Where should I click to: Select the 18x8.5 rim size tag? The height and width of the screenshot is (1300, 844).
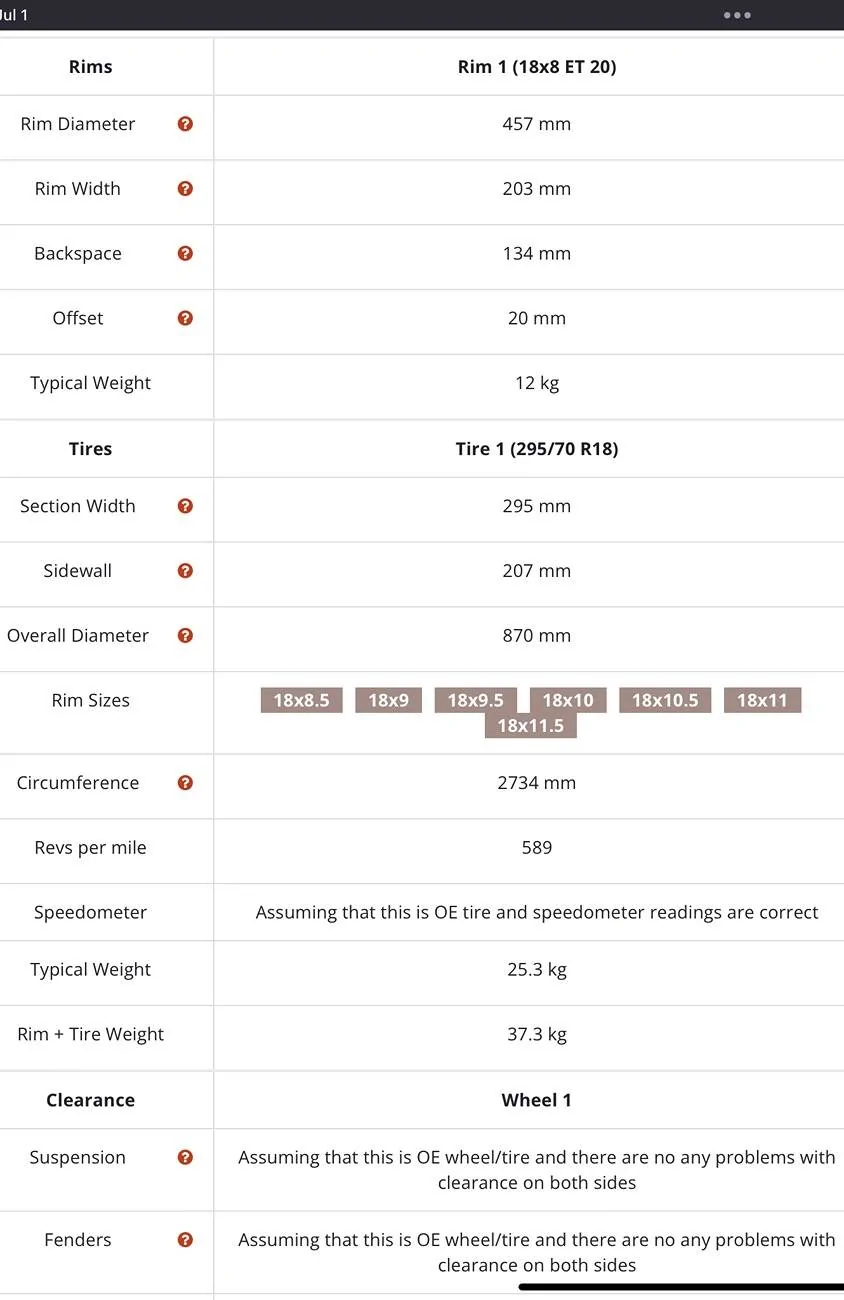[x=301, y=700]
